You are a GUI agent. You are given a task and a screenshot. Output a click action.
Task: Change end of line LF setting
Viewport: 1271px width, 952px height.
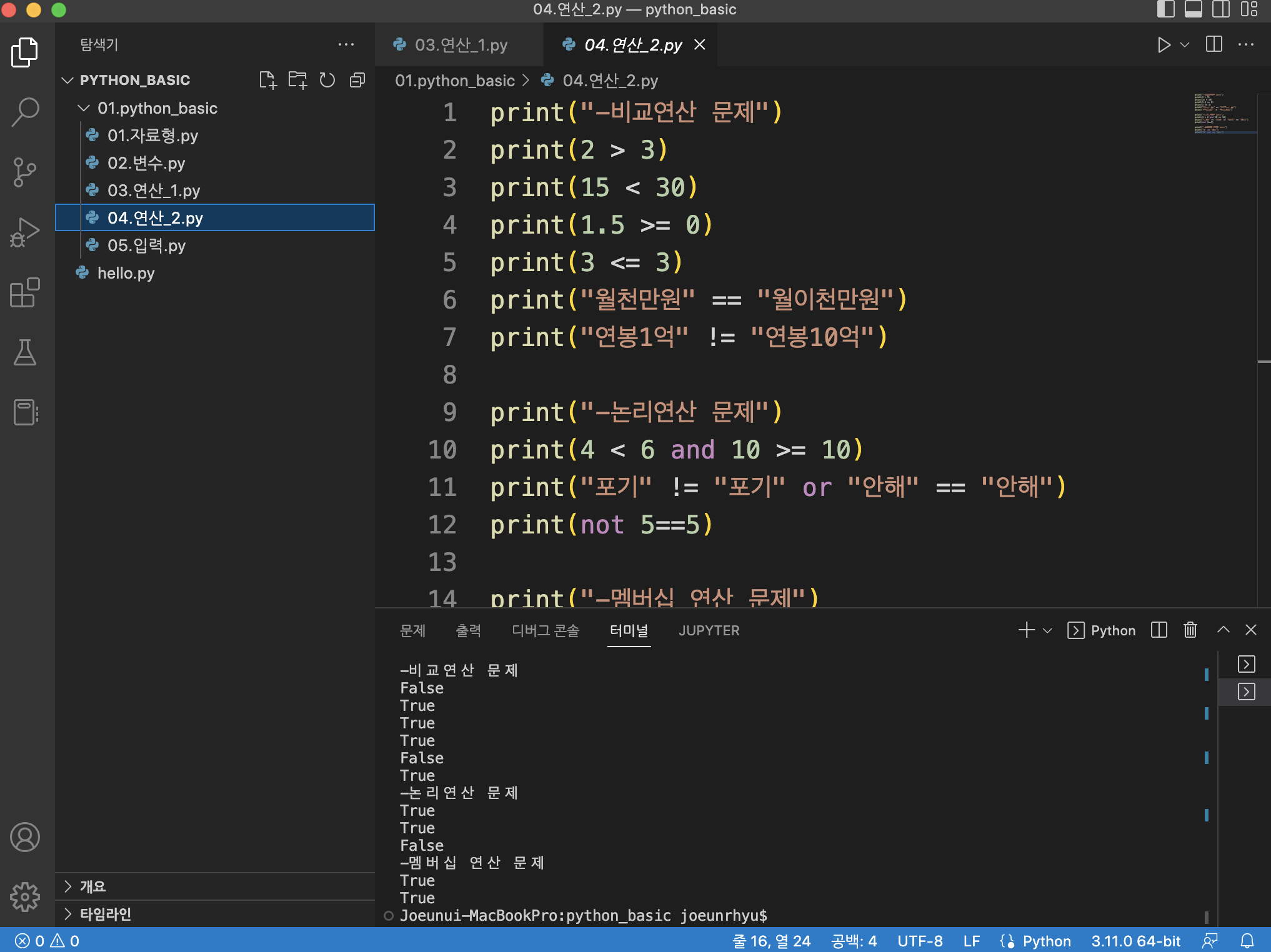click(x=971, y=941)
